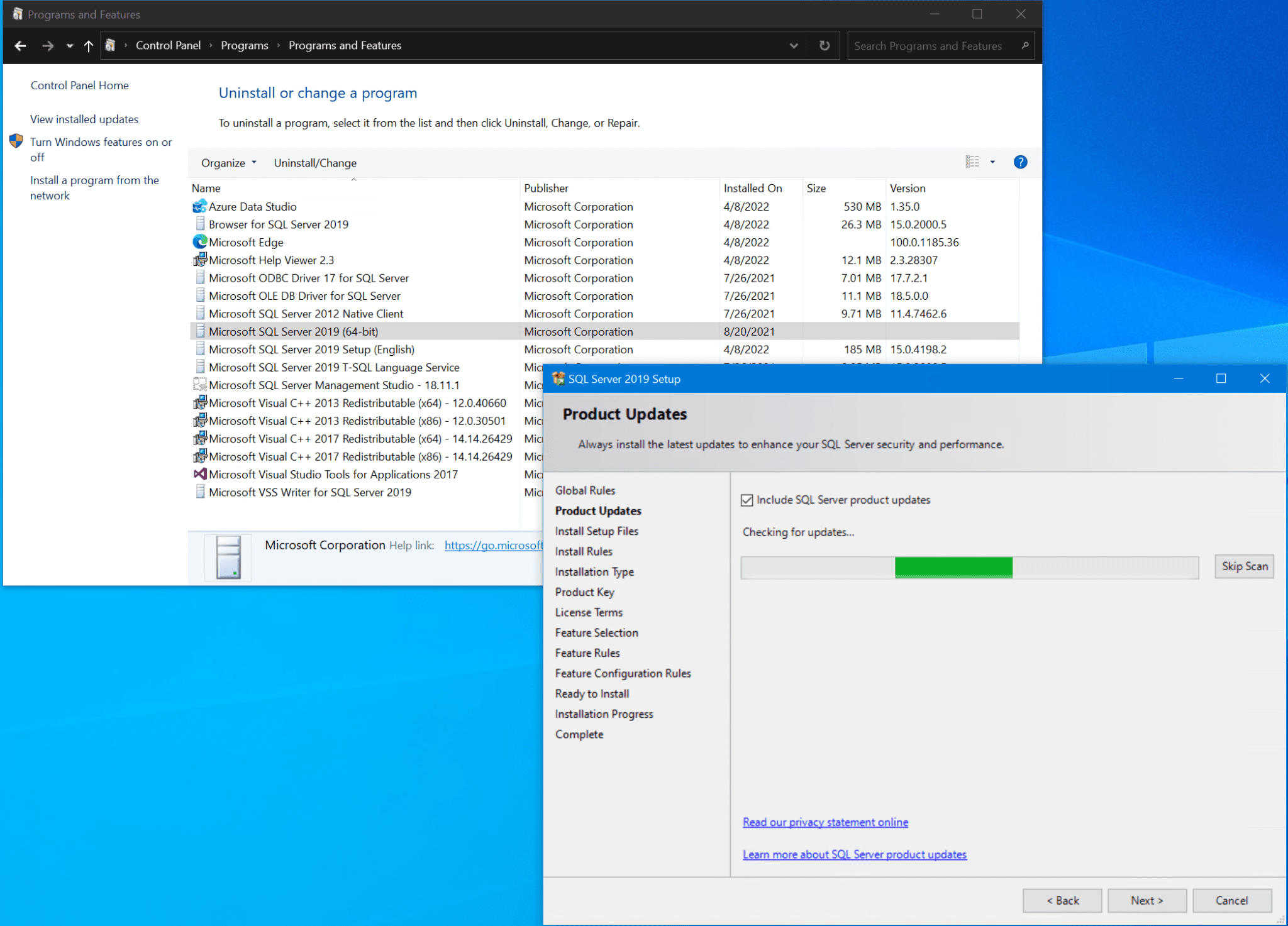Viewport: 1288px width, 926px height.
Task: Click the SQL Server Management Studio icon
Action: tap(199, 384)
